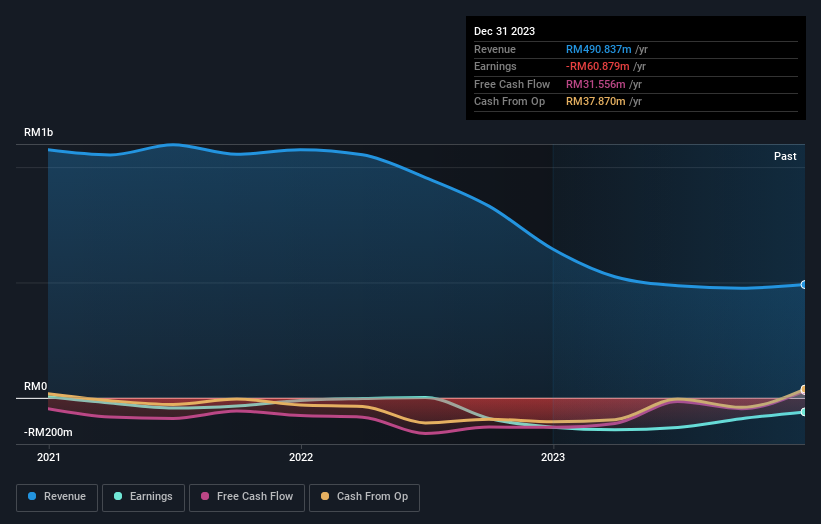Toggle the Free Cash Flow legend button
This screenshot has height=524, width=821.
click(x=247, y=497)
